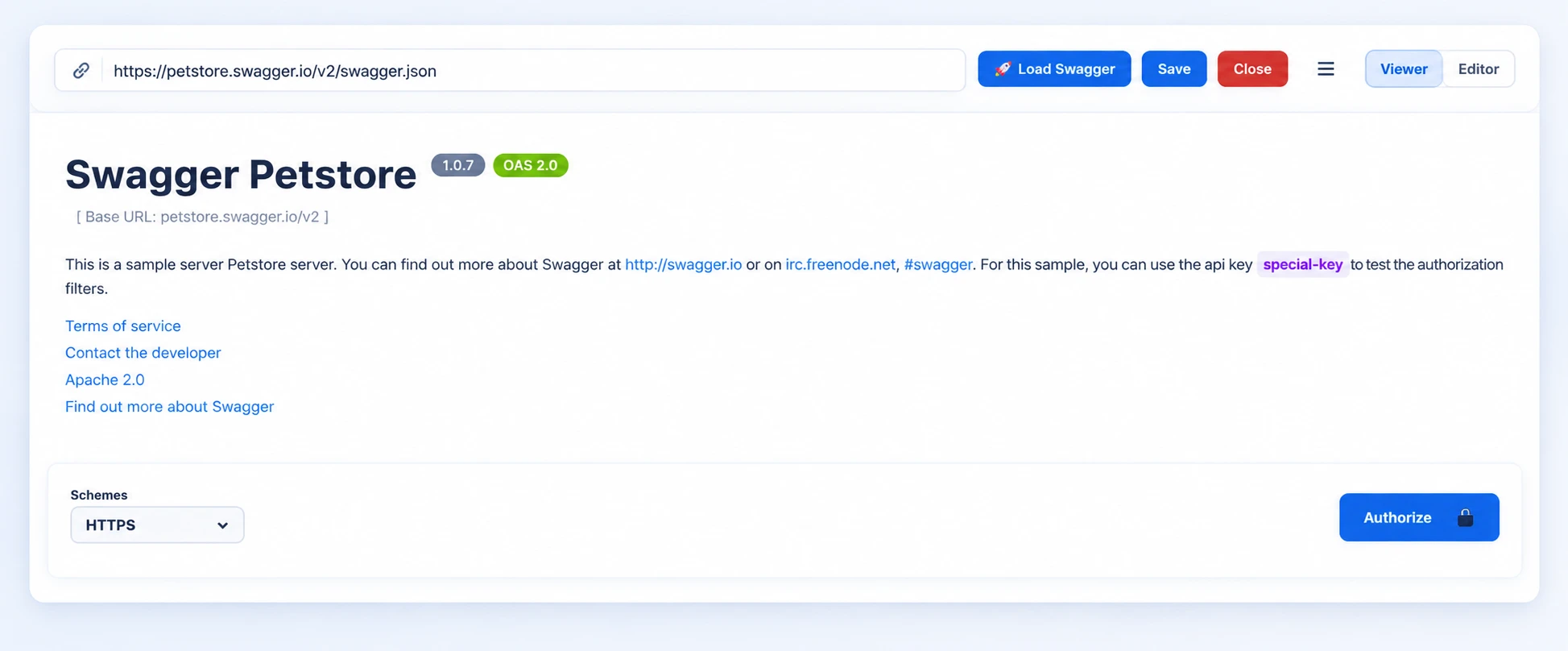Close the loaded Swagger document
This screenshot has width=1568, height=651.
click(x=1252, y=69)
